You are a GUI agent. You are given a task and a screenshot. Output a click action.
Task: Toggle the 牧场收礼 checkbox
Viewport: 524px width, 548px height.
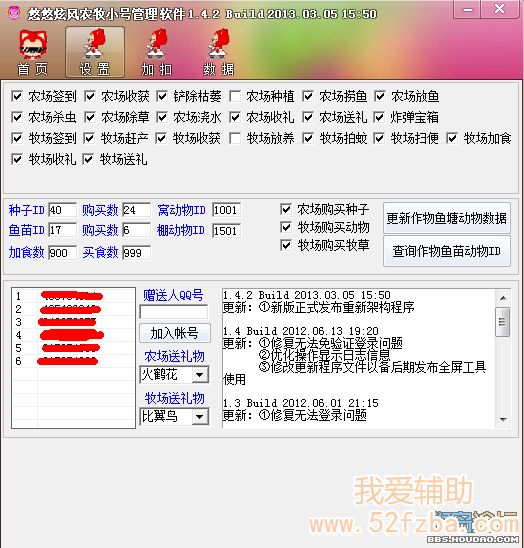(x=17, y=159)
